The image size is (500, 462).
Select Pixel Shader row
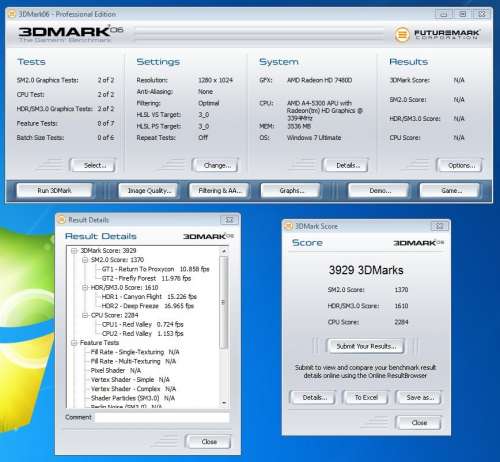[116, 371]
